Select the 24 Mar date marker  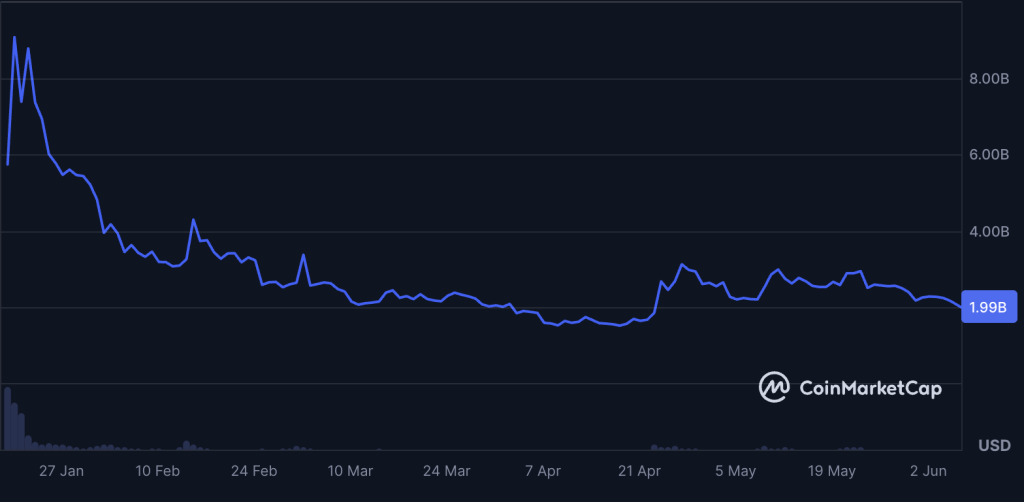point(446,471)
